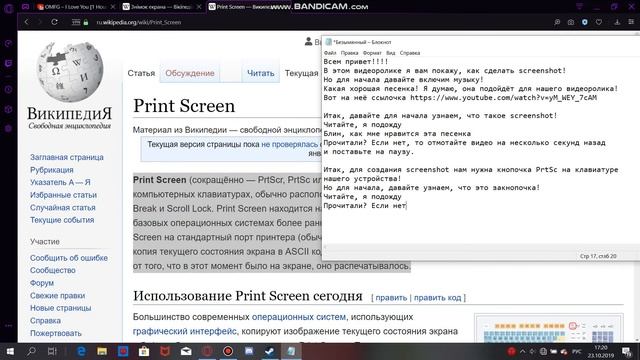Go back using browser back arrow
640x360 pixels.
point(27,22)
